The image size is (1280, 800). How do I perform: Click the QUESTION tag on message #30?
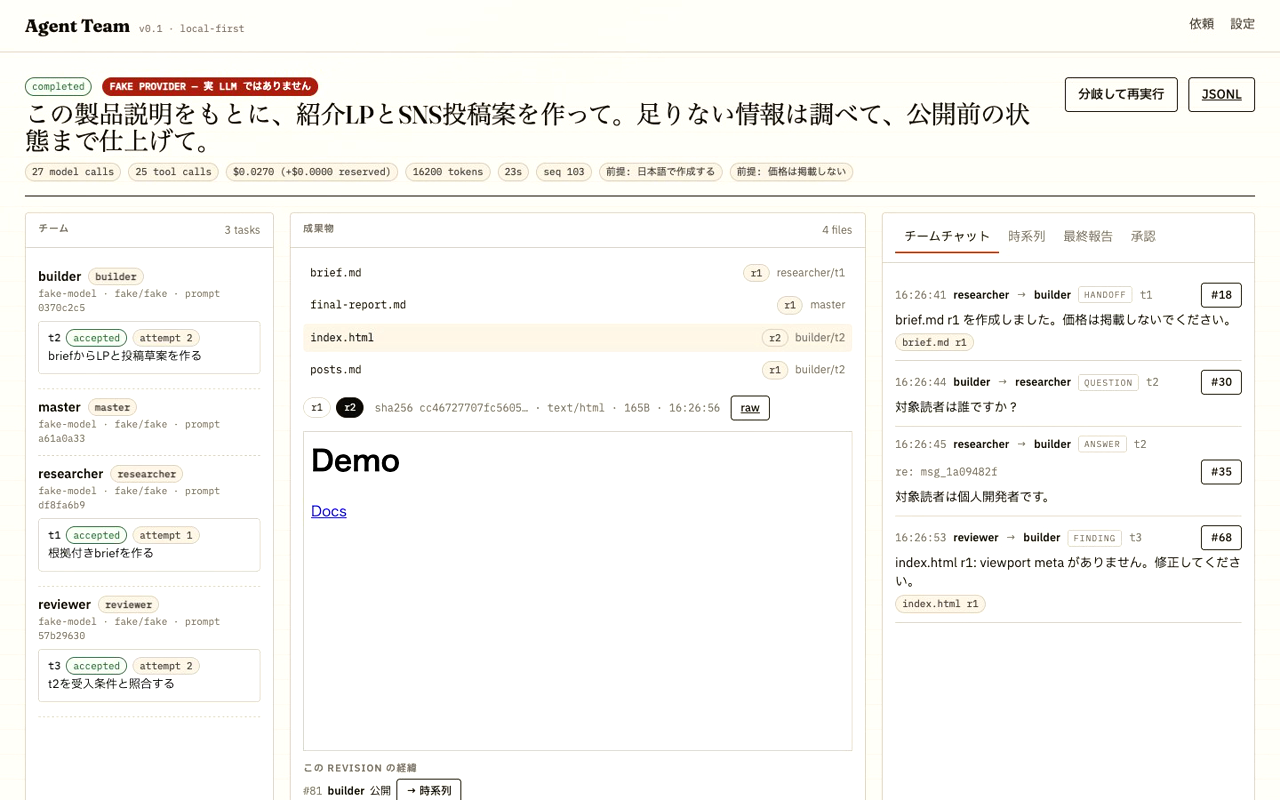tap(1108, 382)
